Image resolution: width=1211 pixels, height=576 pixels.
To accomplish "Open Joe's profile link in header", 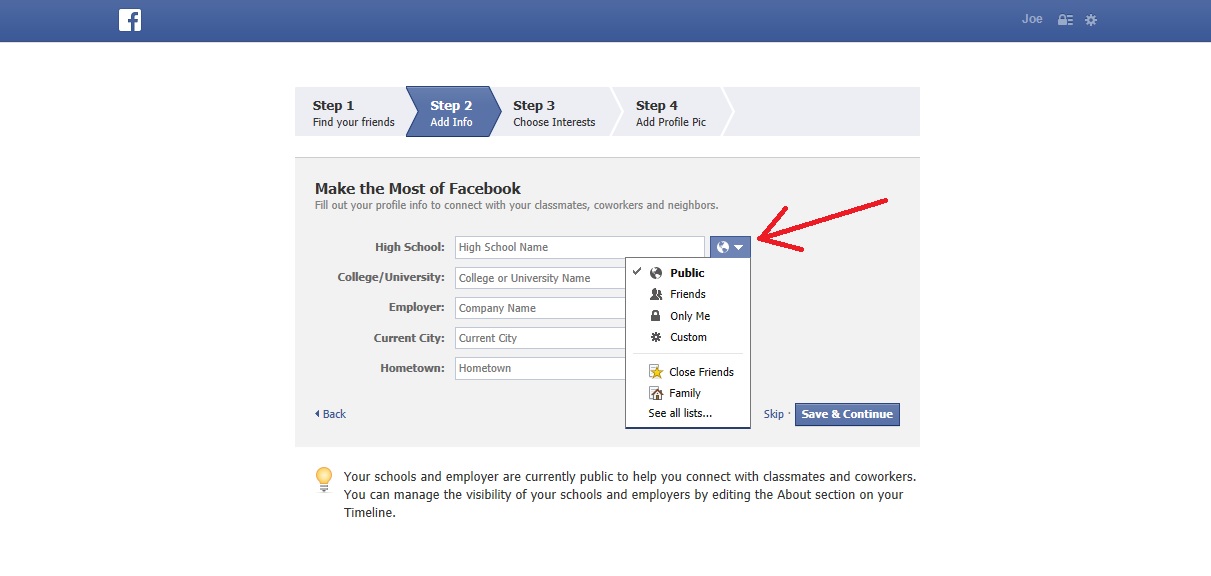I will coord(1032,19).
